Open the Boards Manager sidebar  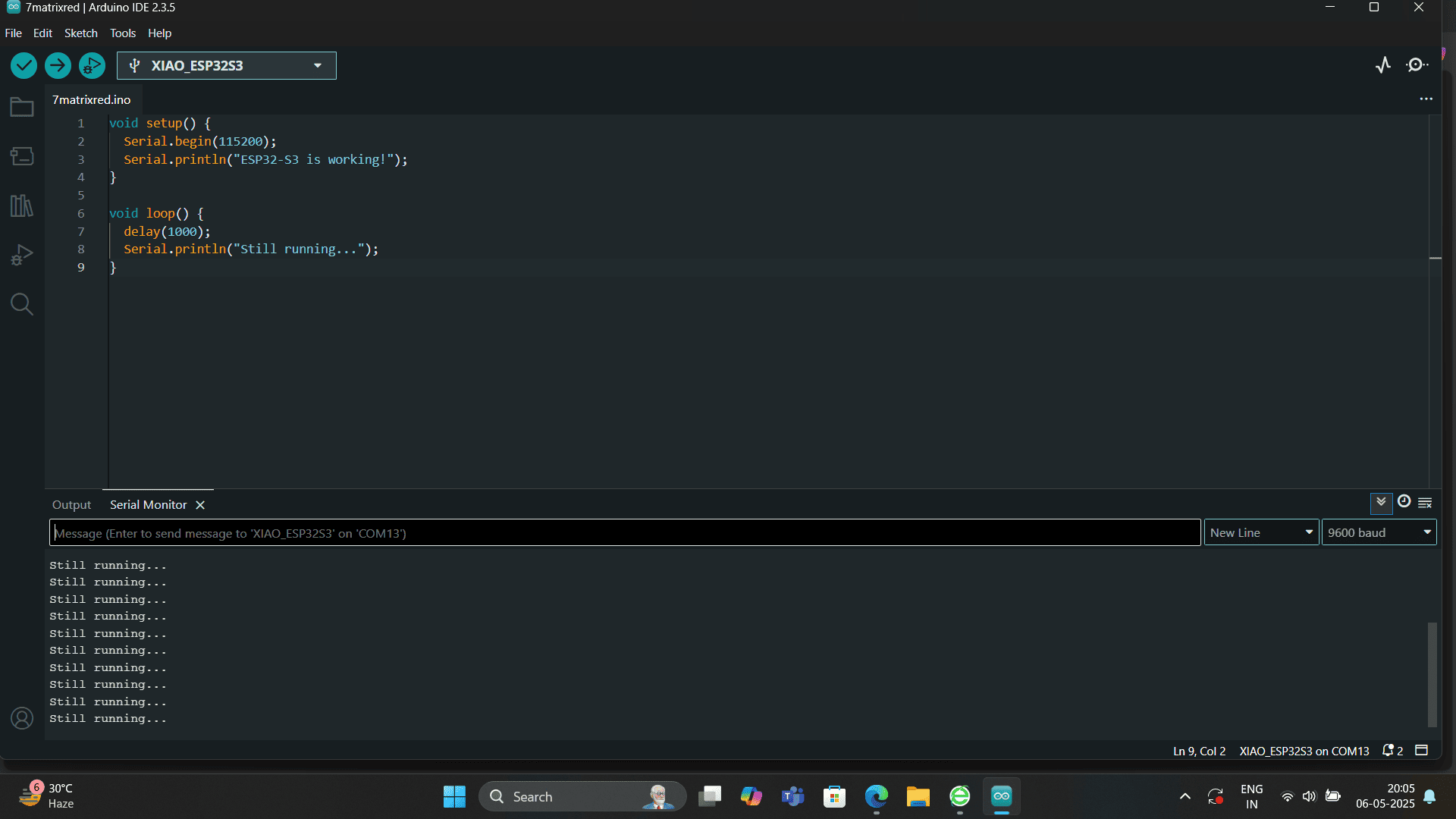click(x=22, y=156)
